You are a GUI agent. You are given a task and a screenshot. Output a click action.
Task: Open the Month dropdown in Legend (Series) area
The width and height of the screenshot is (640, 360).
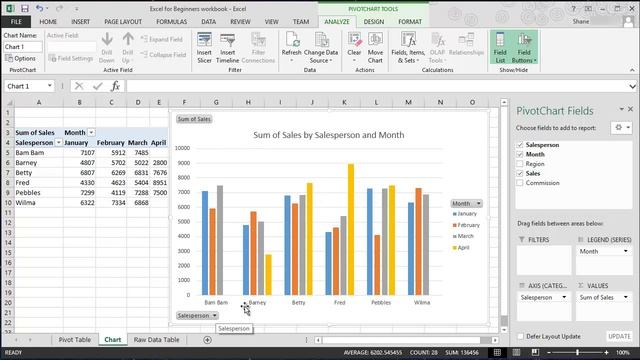626,251
